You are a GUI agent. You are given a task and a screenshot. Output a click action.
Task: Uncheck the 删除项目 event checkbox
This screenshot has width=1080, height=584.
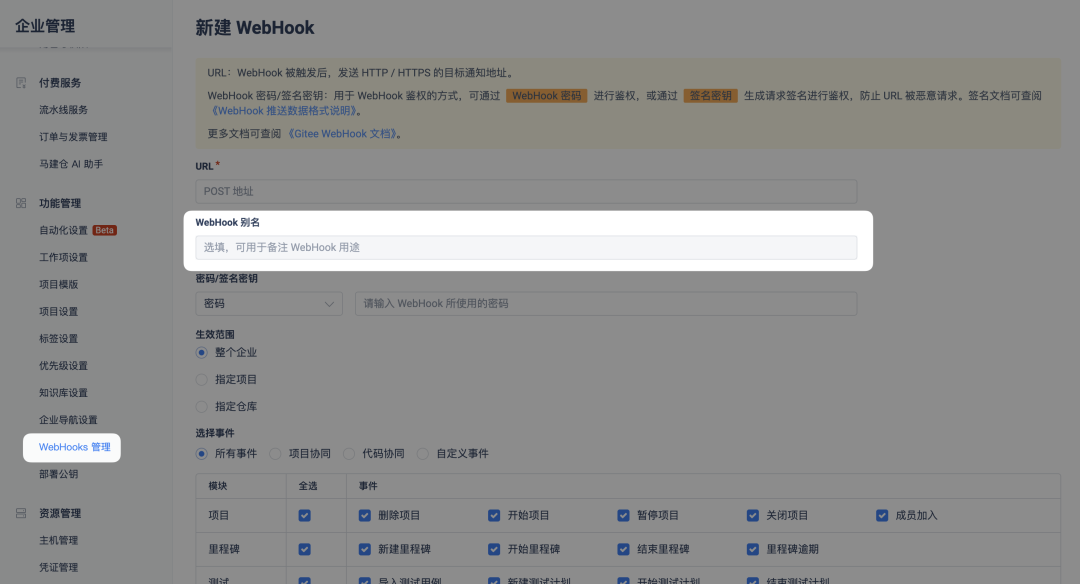click(x=365, y=515)
